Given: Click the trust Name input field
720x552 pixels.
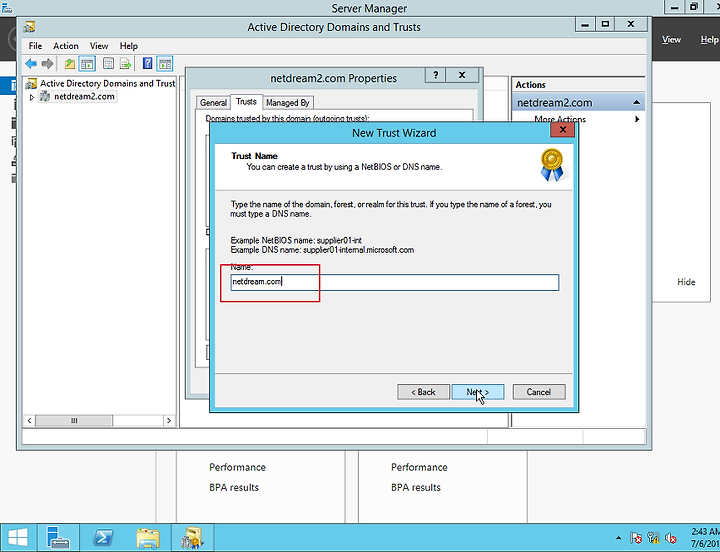Looking at the screenshot, I should click(x=395, y=282).
